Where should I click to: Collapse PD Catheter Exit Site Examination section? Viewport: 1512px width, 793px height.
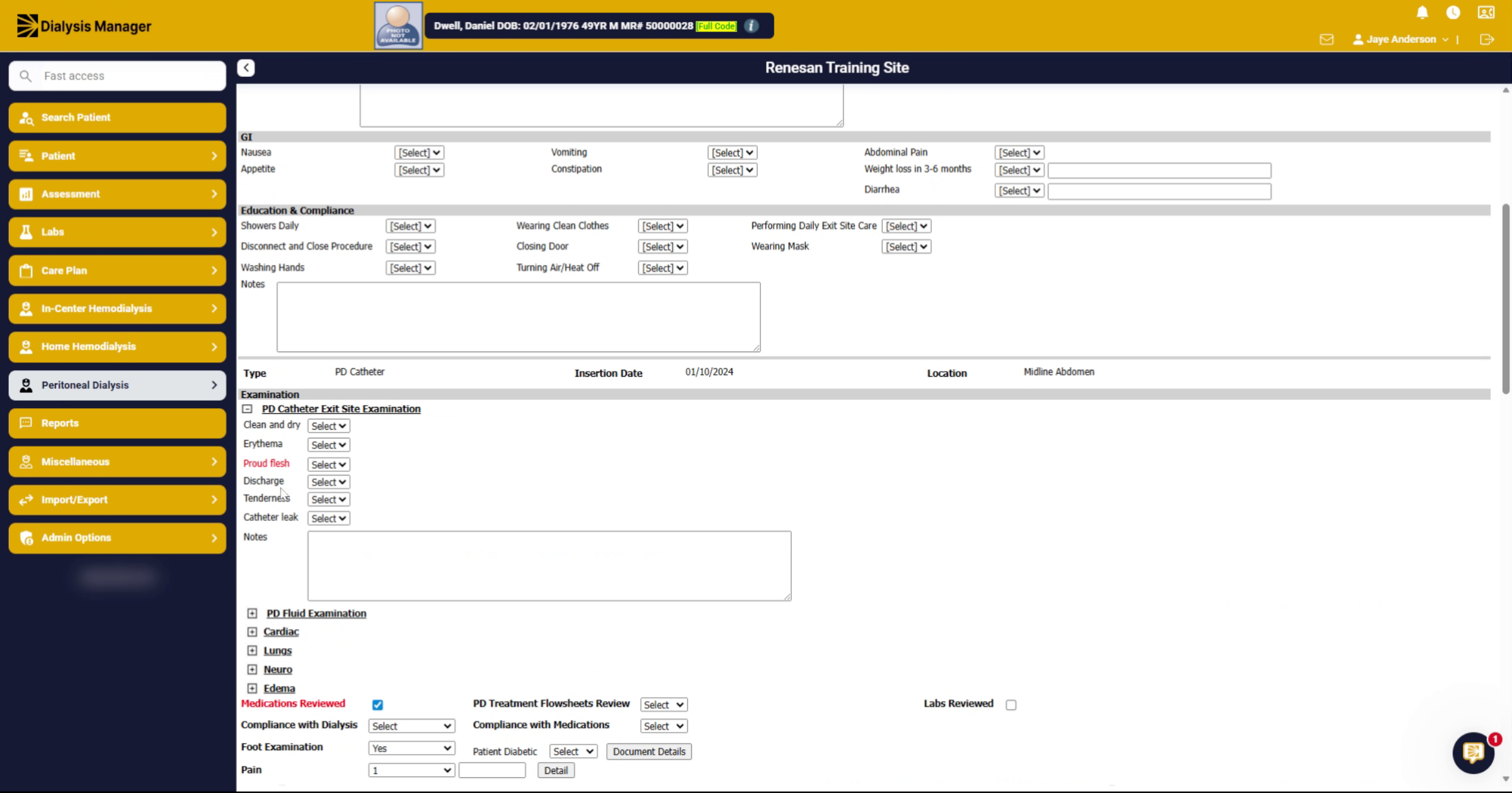(x=248, y=409)
